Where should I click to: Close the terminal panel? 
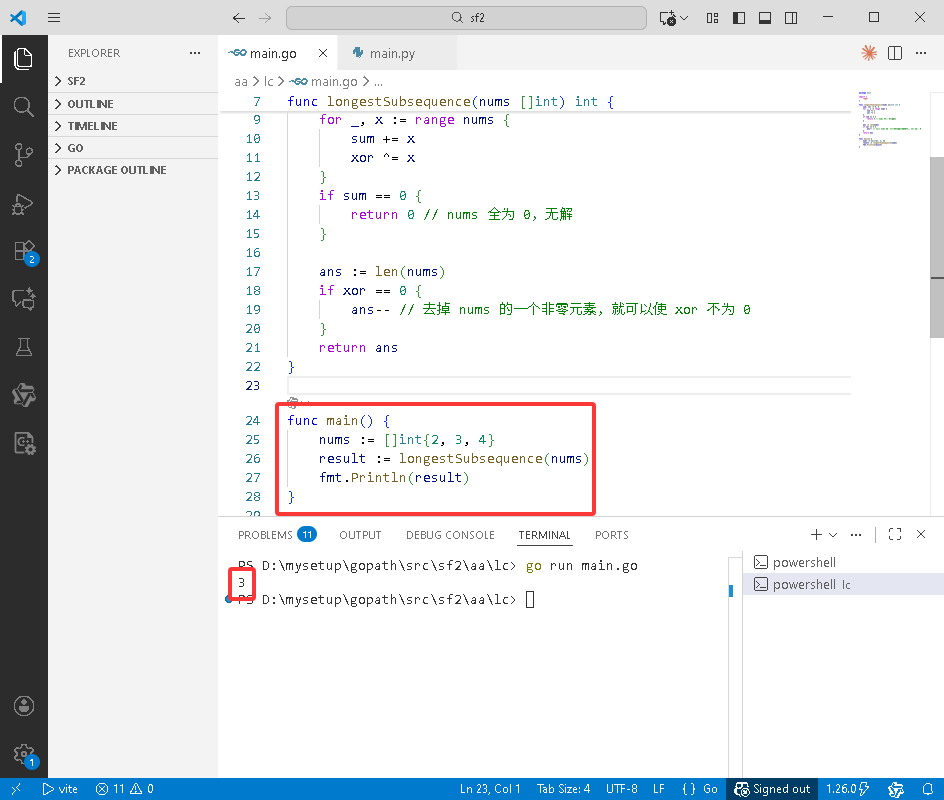coord(921,535)
